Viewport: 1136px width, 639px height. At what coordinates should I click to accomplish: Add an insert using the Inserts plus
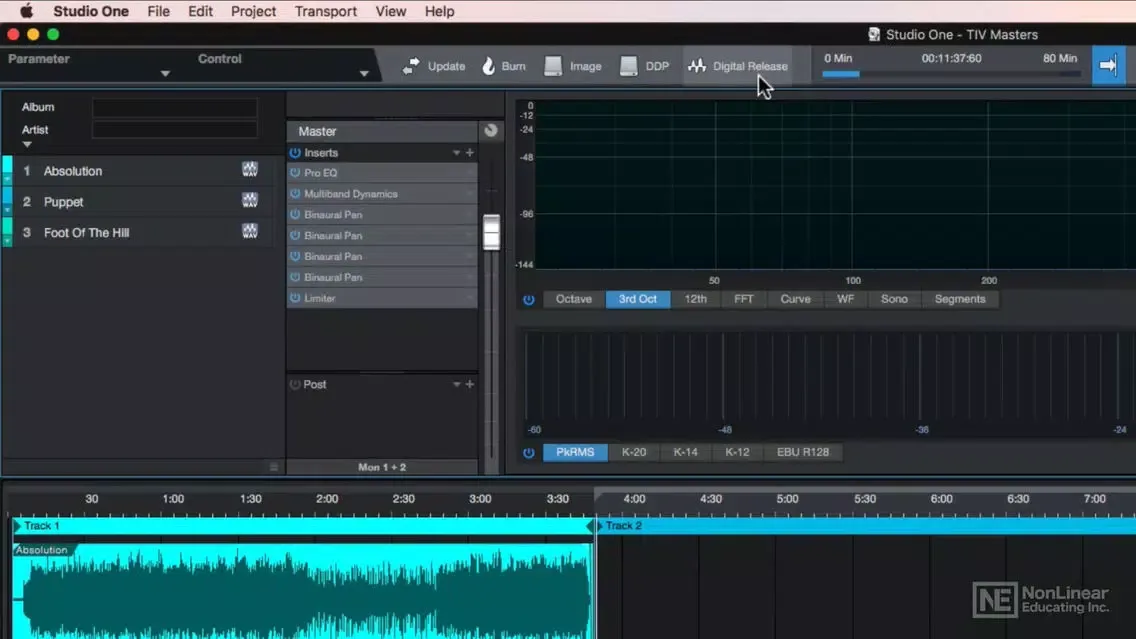coord(469,153)
